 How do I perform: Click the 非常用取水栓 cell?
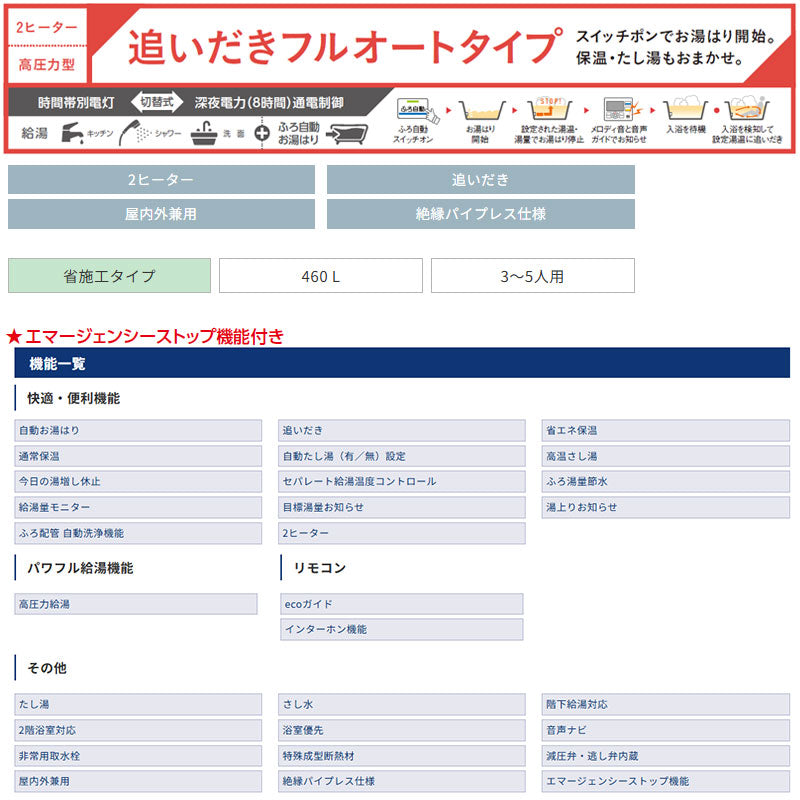[x=138, y=756]
